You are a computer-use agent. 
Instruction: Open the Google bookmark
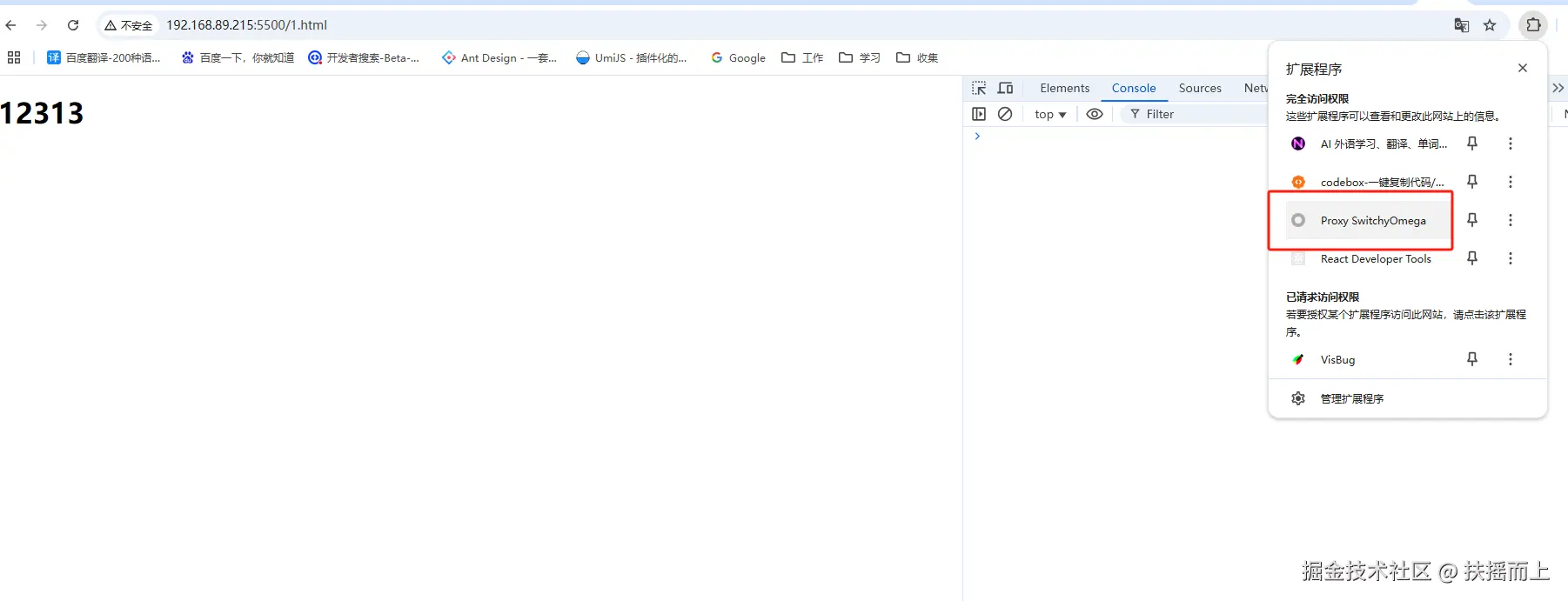pyautogui.click(x=738, y=57)
